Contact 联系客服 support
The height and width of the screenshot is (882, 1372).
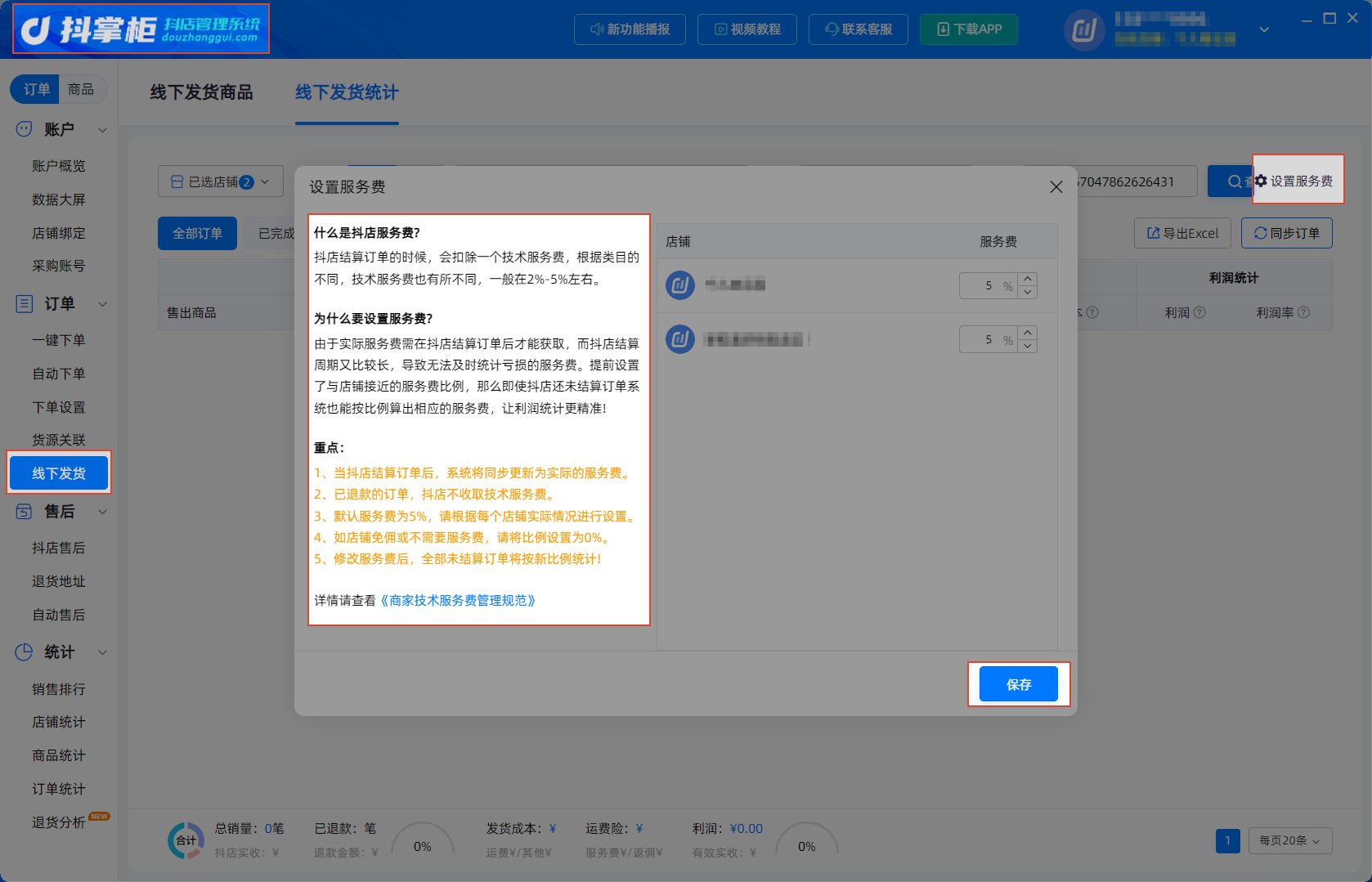click(x=858, y=29)
